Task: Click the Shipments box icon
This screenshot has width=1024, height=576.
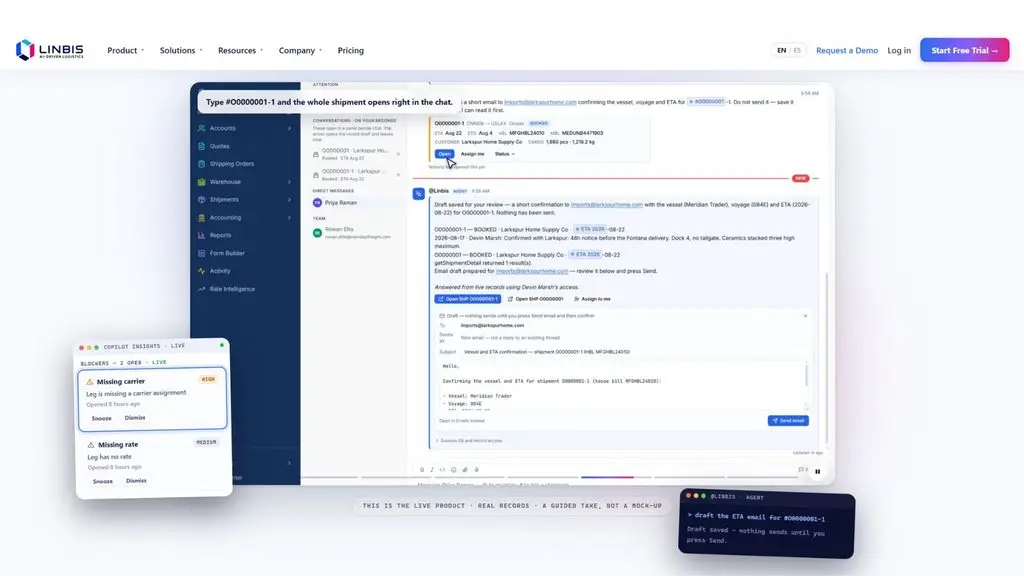Action: coord(201,200)
